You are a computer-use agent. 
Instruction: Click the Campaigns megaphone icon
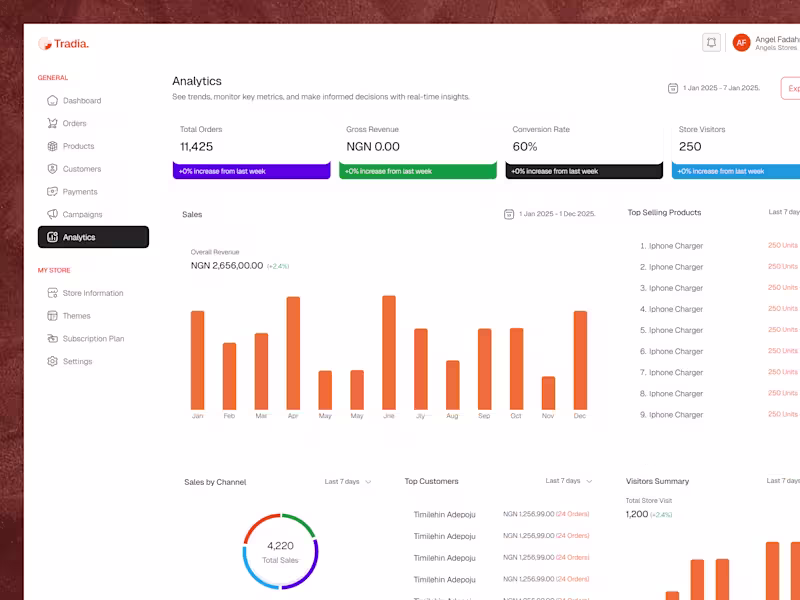[52, 214]
